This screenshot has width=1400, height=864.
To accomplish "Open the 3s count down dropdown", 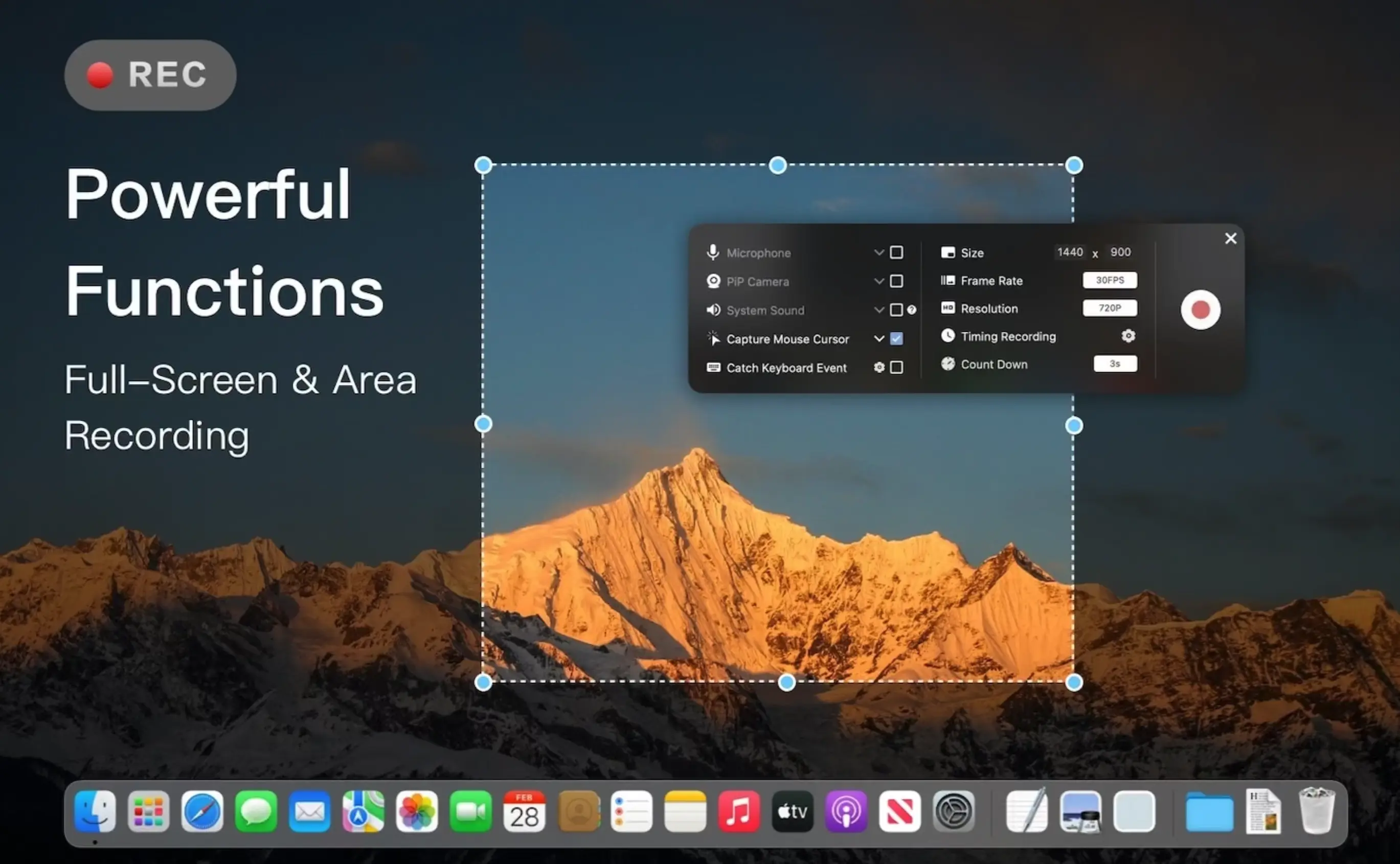I will coord(1114,363).
